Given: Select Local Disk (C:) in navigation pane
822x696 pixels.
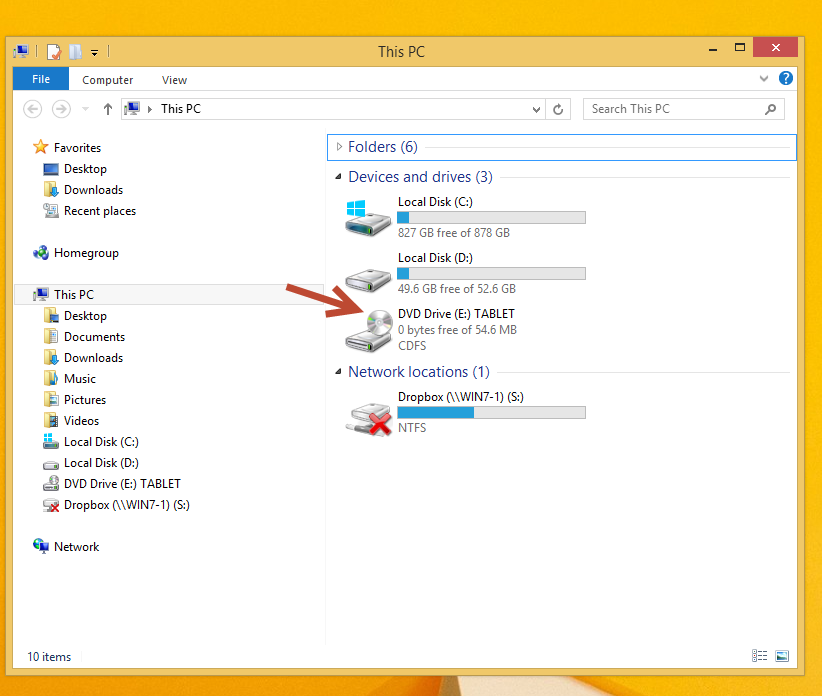Looking at the screenshot, I should click(x=101, y=442).
